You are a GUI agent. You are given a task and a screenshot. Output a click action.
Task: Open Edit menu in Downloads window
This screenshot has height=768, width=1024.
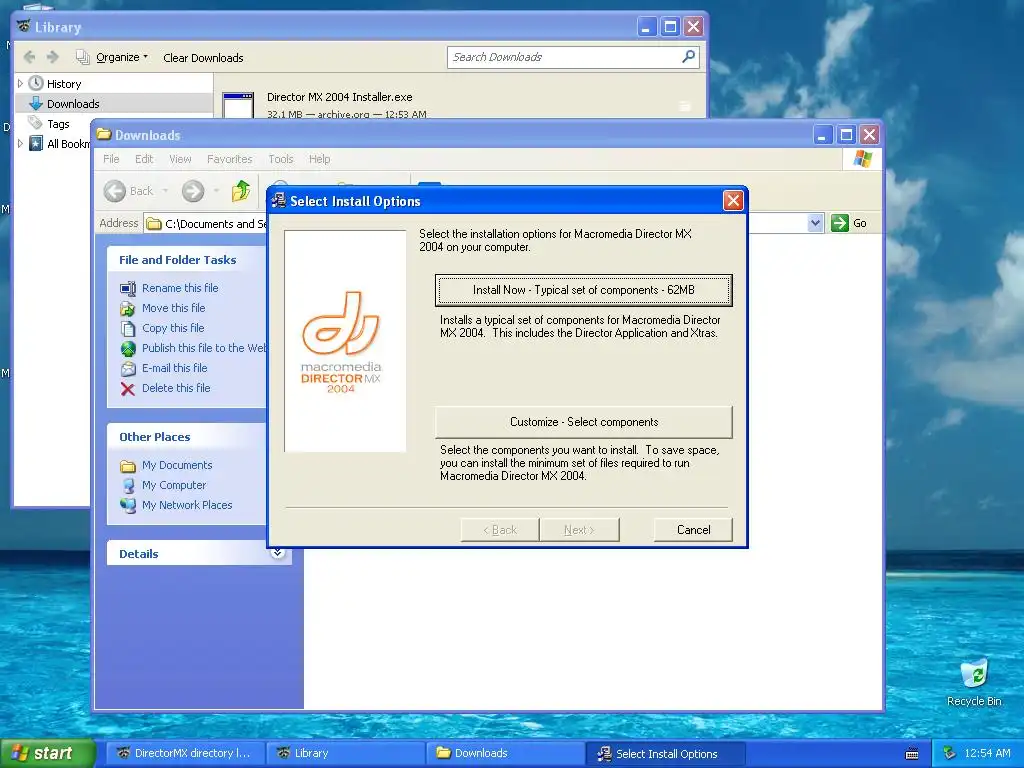coord(144,159)
